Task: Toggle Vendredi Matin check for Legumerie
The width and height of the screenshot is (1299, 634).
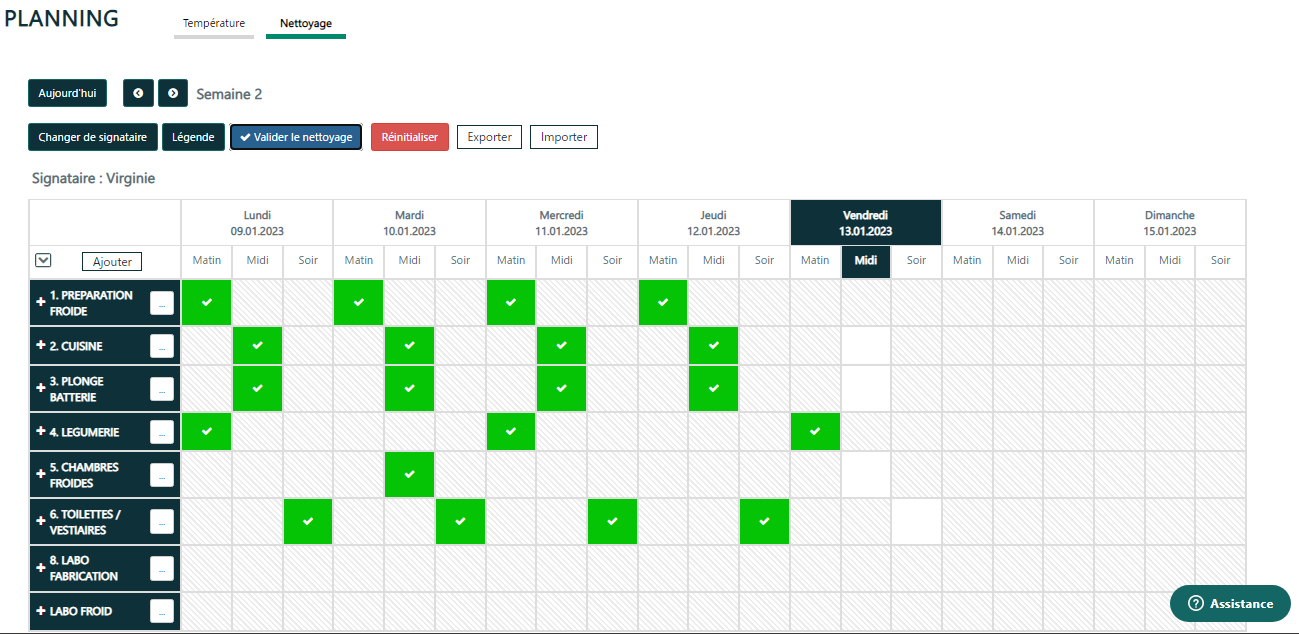Action: tap(815, 432)
